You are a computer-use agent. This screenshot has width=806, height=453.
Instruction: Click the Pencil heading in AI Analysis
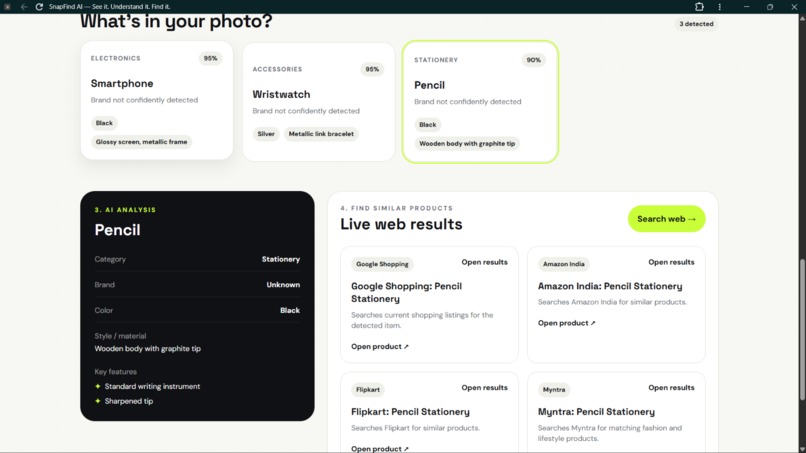[117, 230]
